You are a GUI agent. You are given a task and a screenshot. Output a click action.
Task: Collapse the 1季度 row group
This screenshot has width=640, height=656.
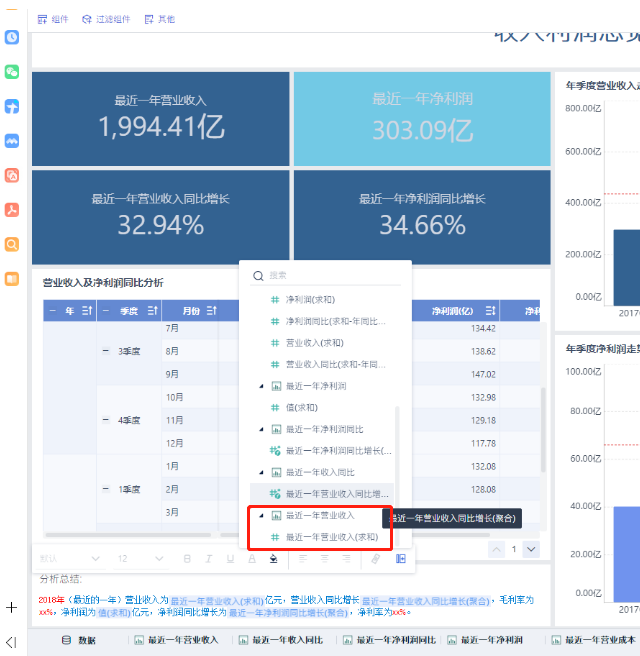[x=106, y=489]
